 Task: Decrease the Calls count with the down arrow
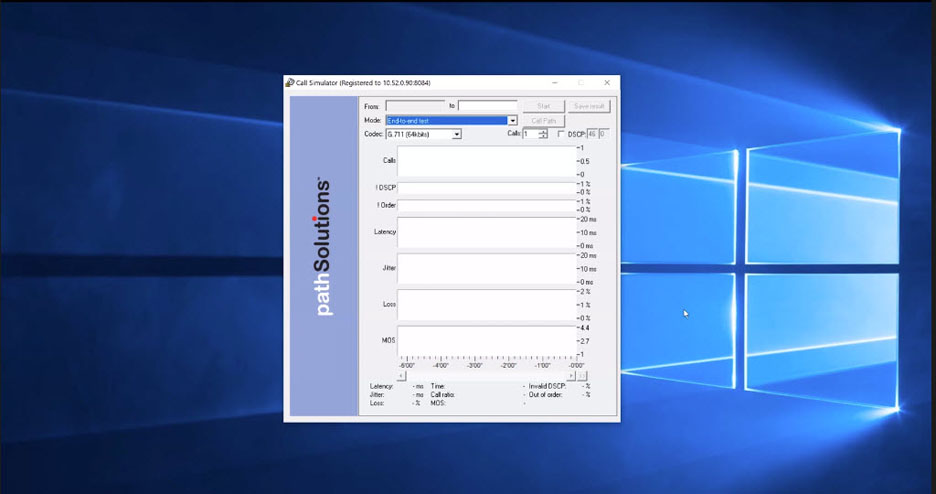pos(543,137)
